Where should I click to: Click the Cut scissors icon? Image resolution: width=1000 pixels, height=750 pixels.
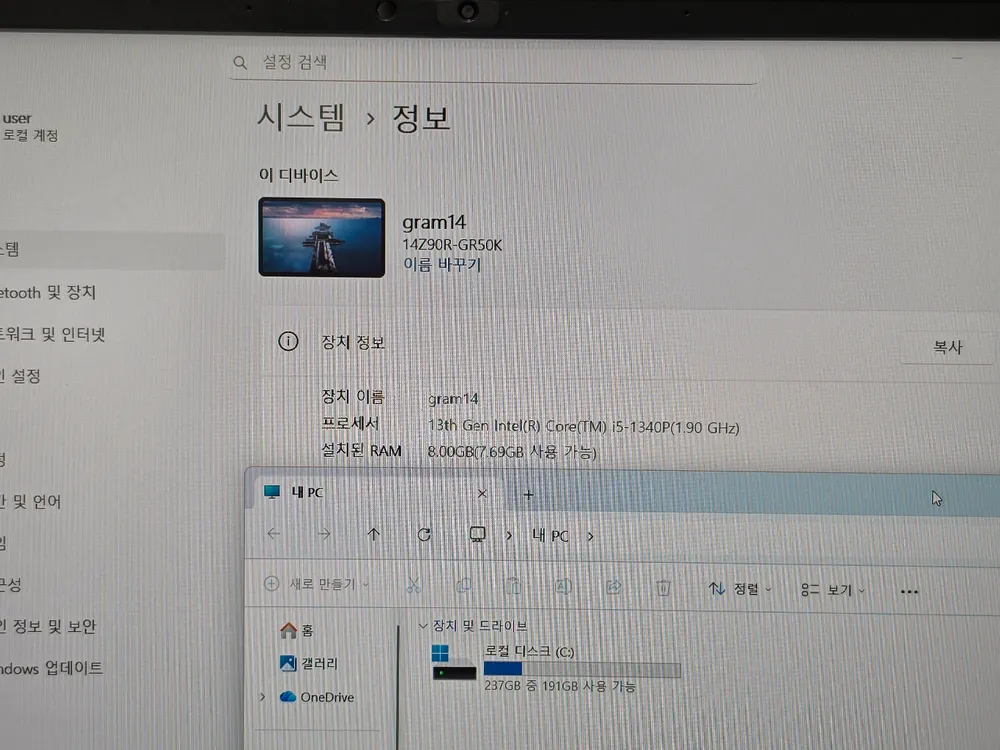(x=414, y=585)
